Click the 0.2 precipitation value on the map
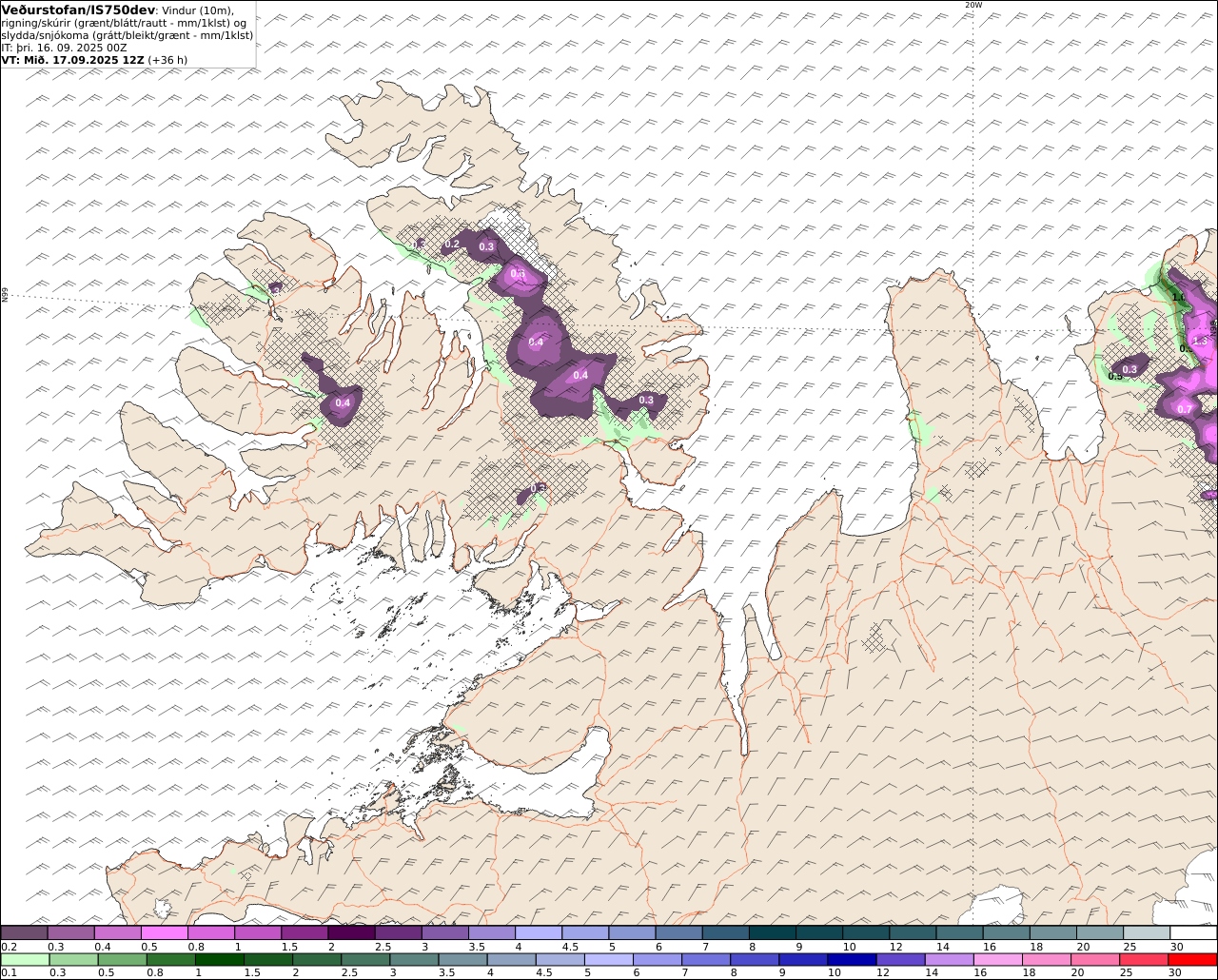 tap(452, 245)
